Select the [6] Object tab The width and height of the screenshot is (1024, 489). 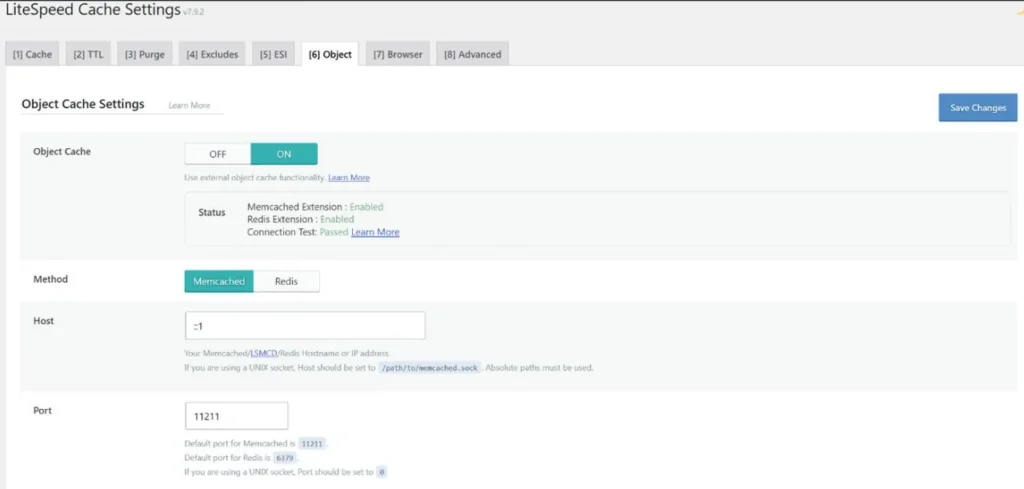[330, 54]
